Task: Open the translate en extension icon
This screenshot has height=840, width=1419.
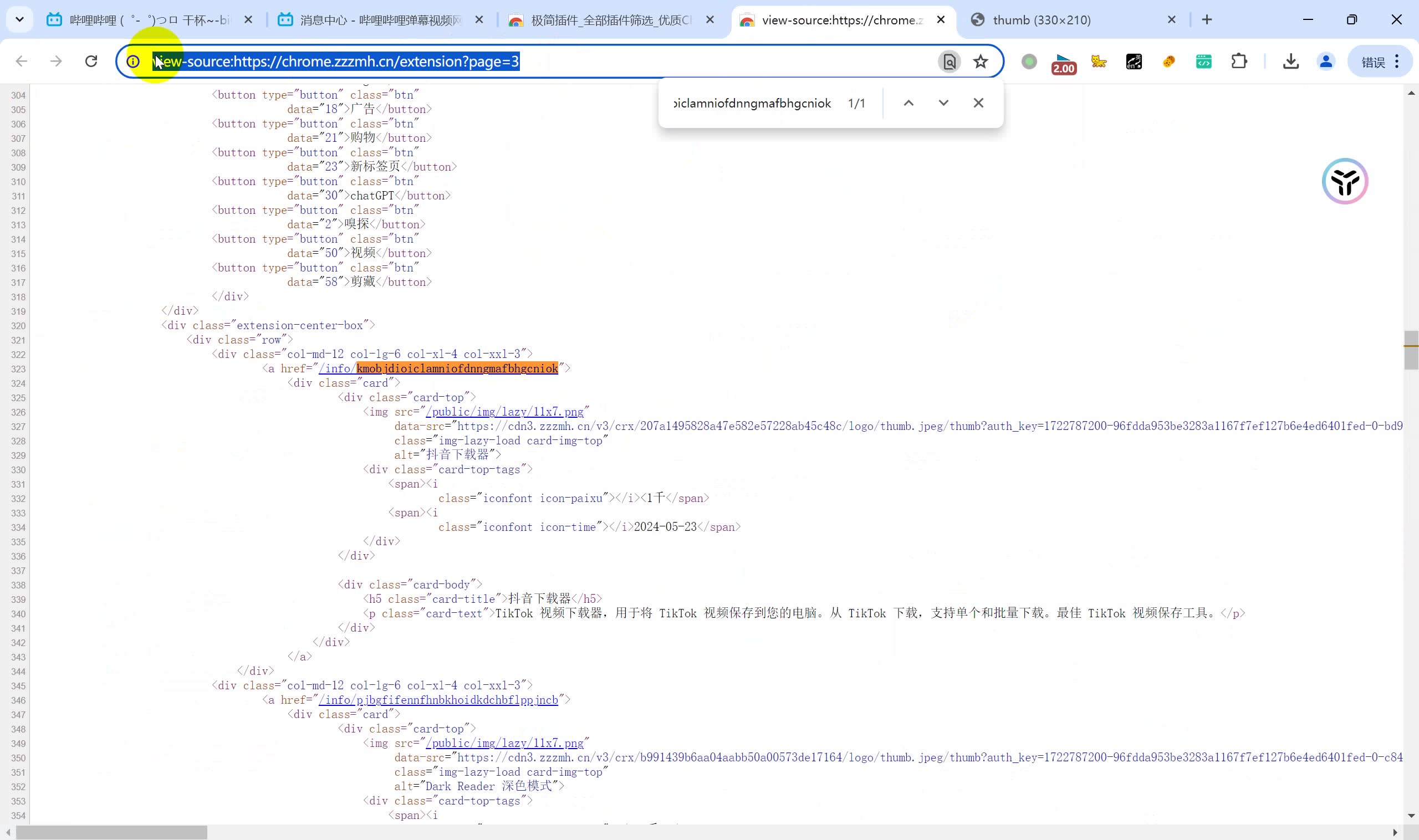Action: coord(1134,61)
